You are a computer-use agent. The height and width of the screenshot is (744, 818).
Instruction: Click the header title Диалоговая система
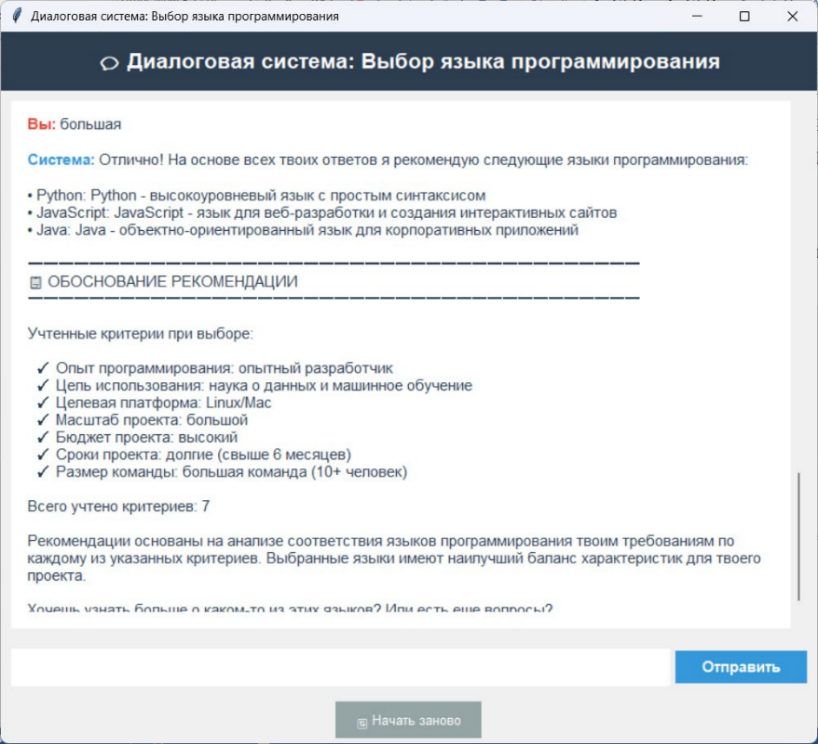[x=422, y=62]
